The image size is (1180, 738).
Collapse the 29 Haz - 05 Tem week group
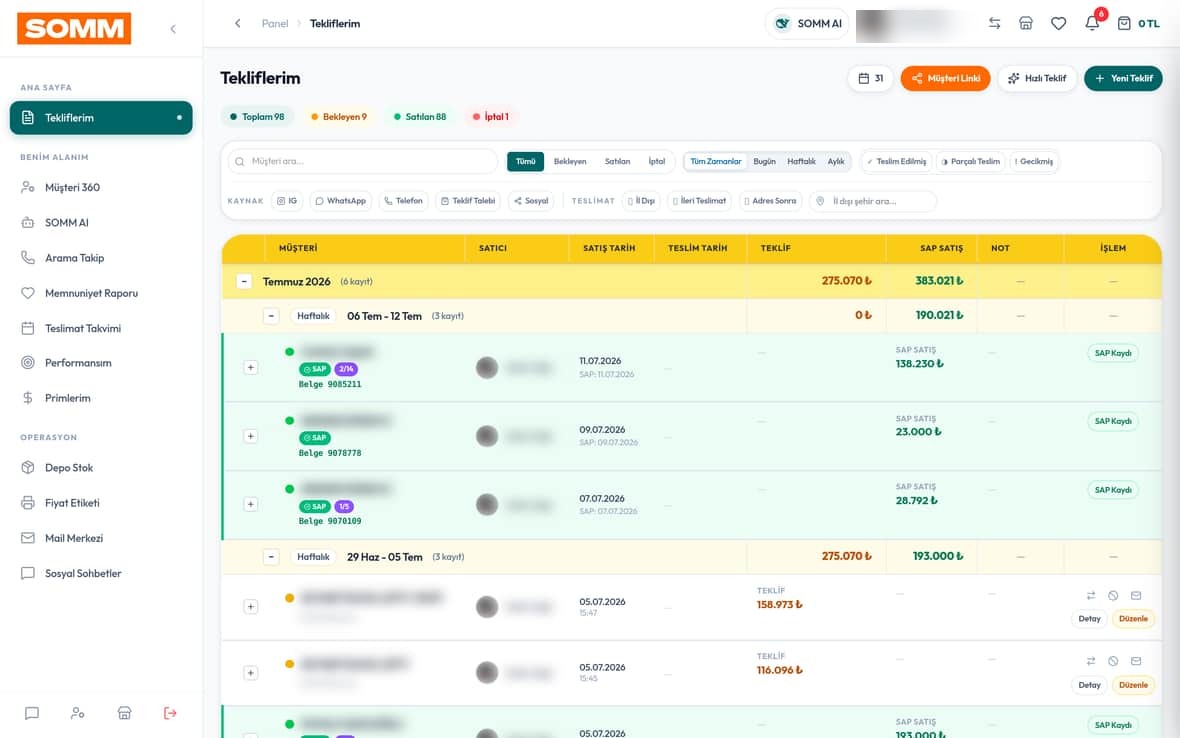(271, 557)
